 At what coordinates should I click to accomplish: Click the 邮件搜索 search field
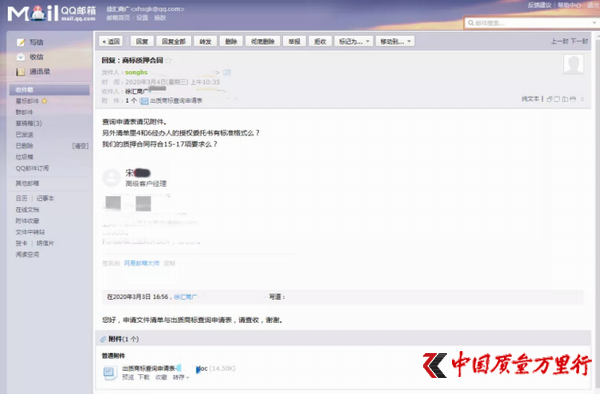tap(531, 23)
